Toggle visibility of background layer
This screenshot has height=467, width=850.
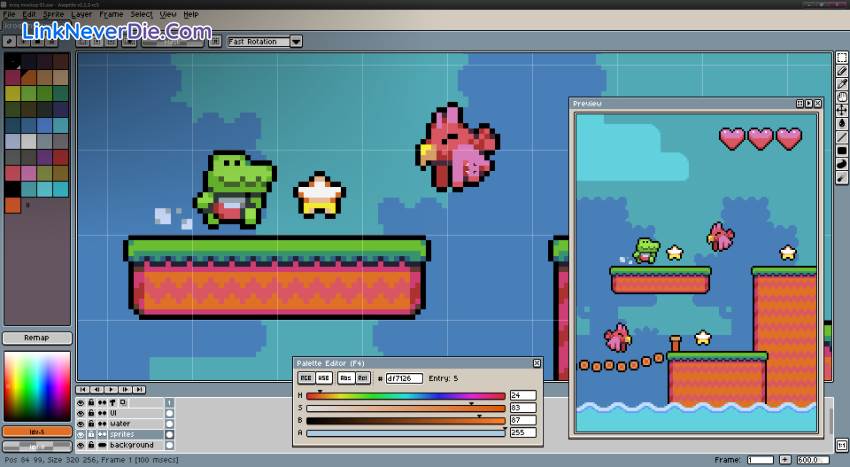tap(81, 445)
